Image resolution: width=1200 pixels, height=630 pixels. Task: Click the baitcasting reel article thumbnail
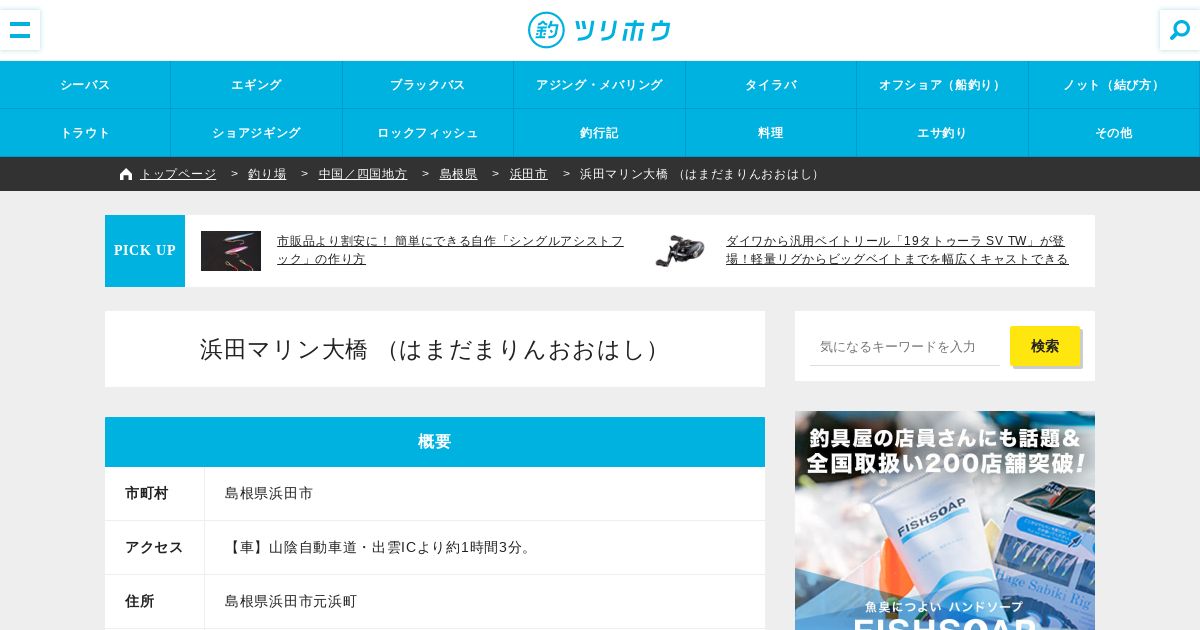680,251
